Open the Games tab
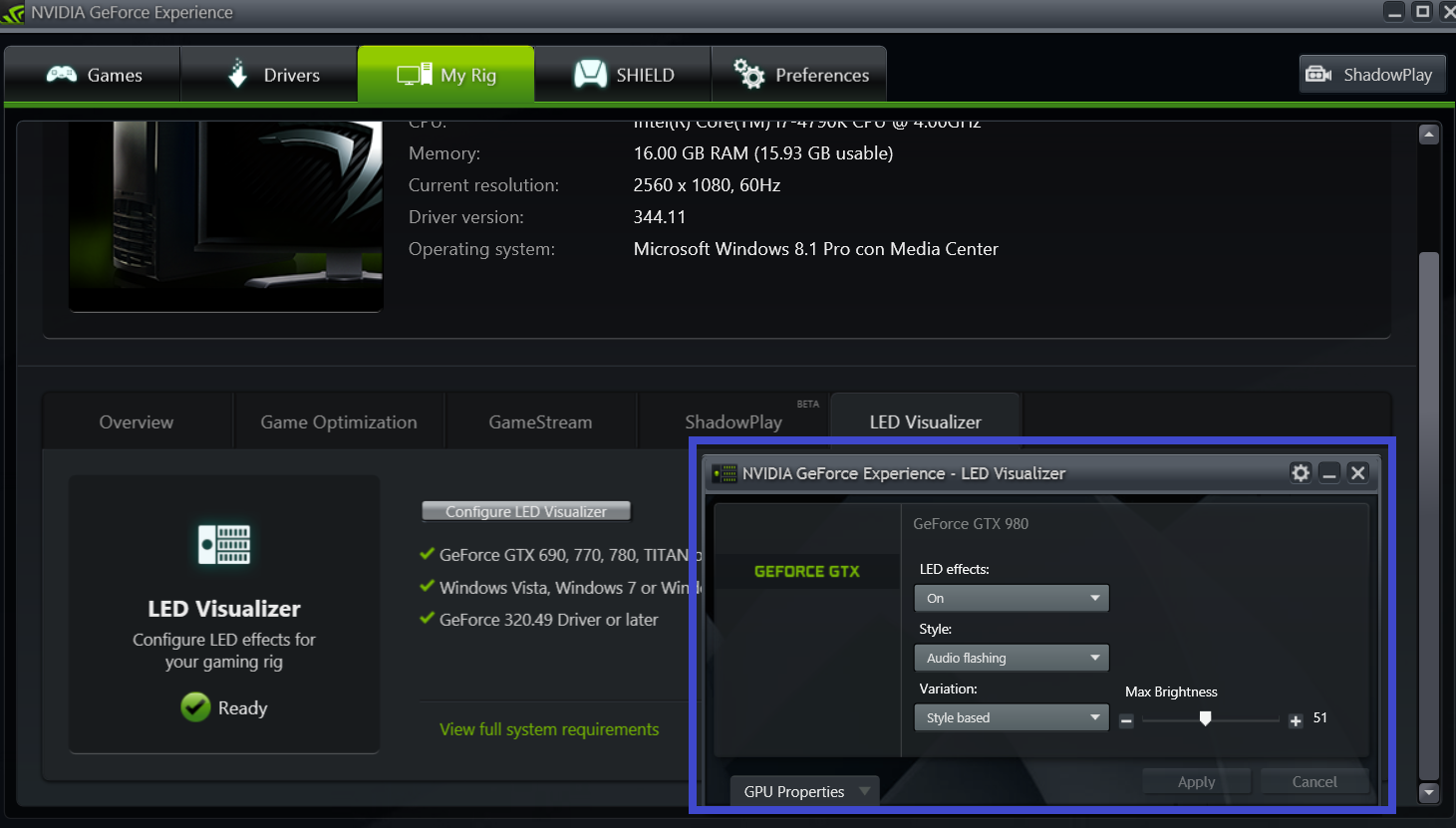1456x828 pixels. [93, 75]
